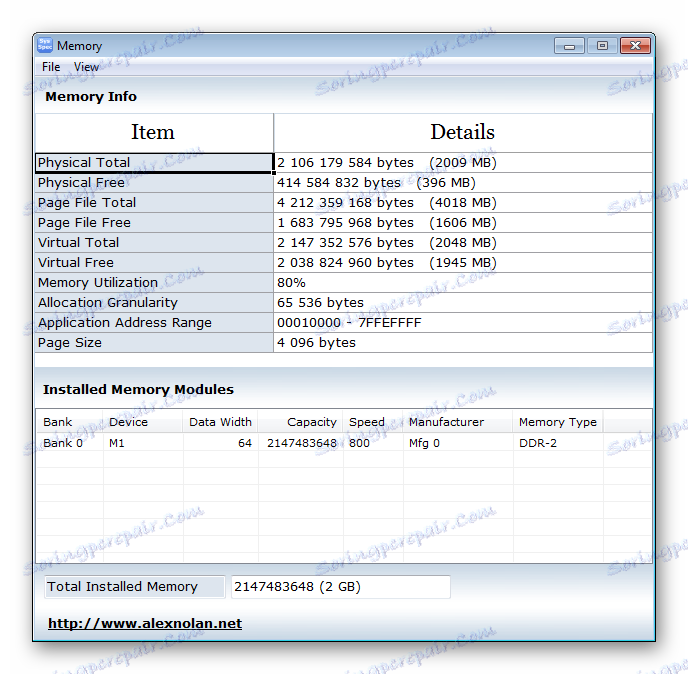Close the Memory window
The image size is (688, 674).
click(x=635, y=46)
